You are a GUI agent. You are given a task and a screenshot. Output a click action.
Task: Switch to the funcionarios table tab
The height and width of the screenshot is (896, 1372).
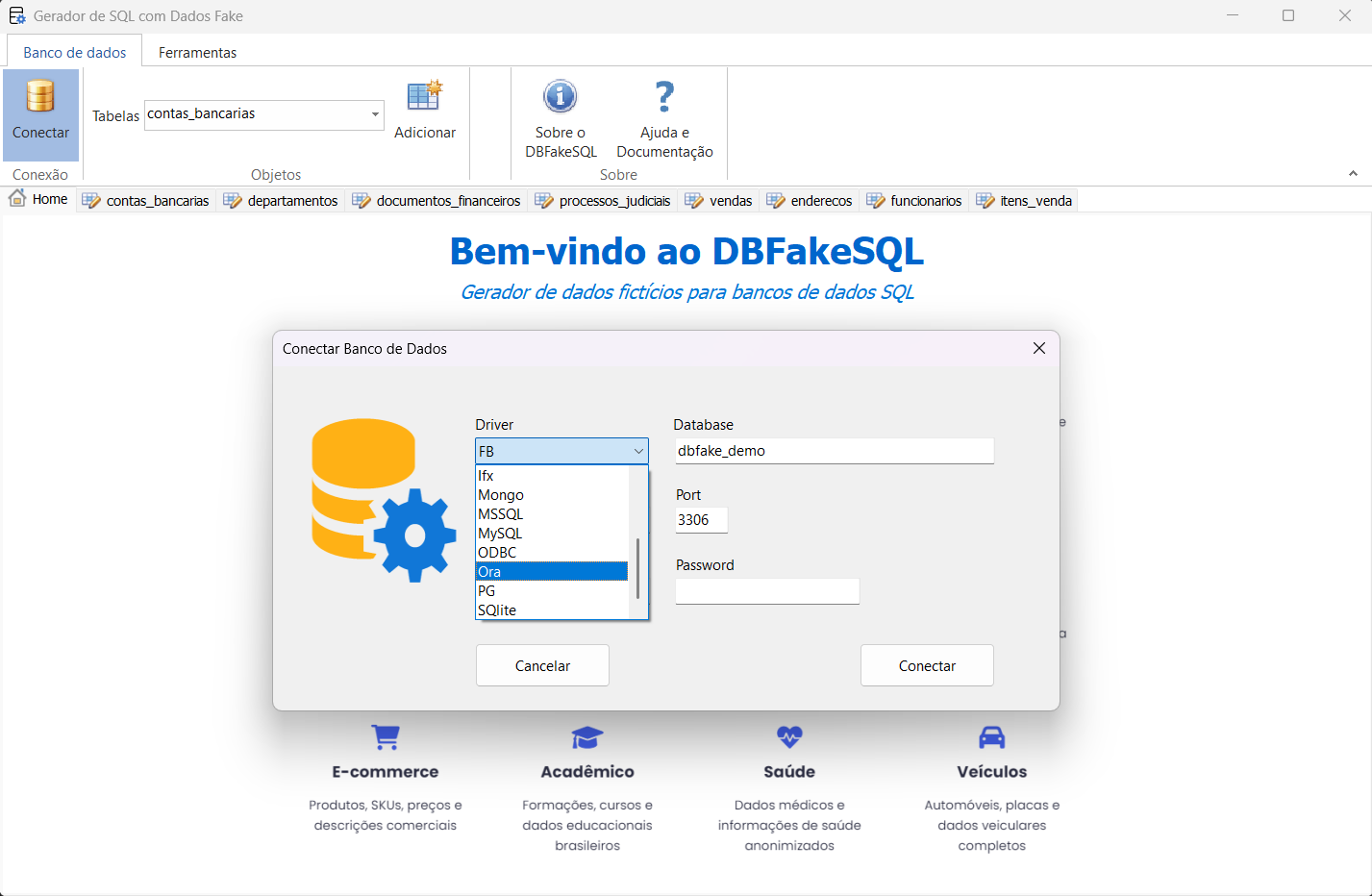(914, 200)
